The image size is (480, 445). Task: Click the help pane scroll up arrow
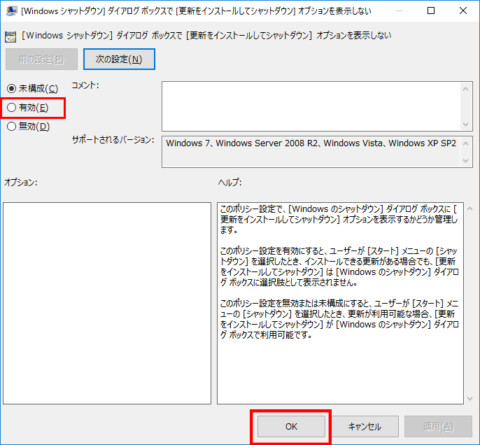click(470, 209)
